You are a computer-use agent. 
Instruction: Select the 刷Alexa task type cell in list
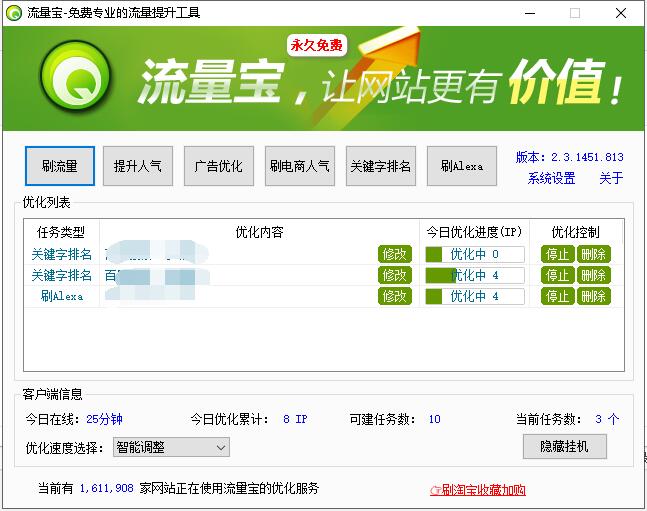(x=62, y=296)
